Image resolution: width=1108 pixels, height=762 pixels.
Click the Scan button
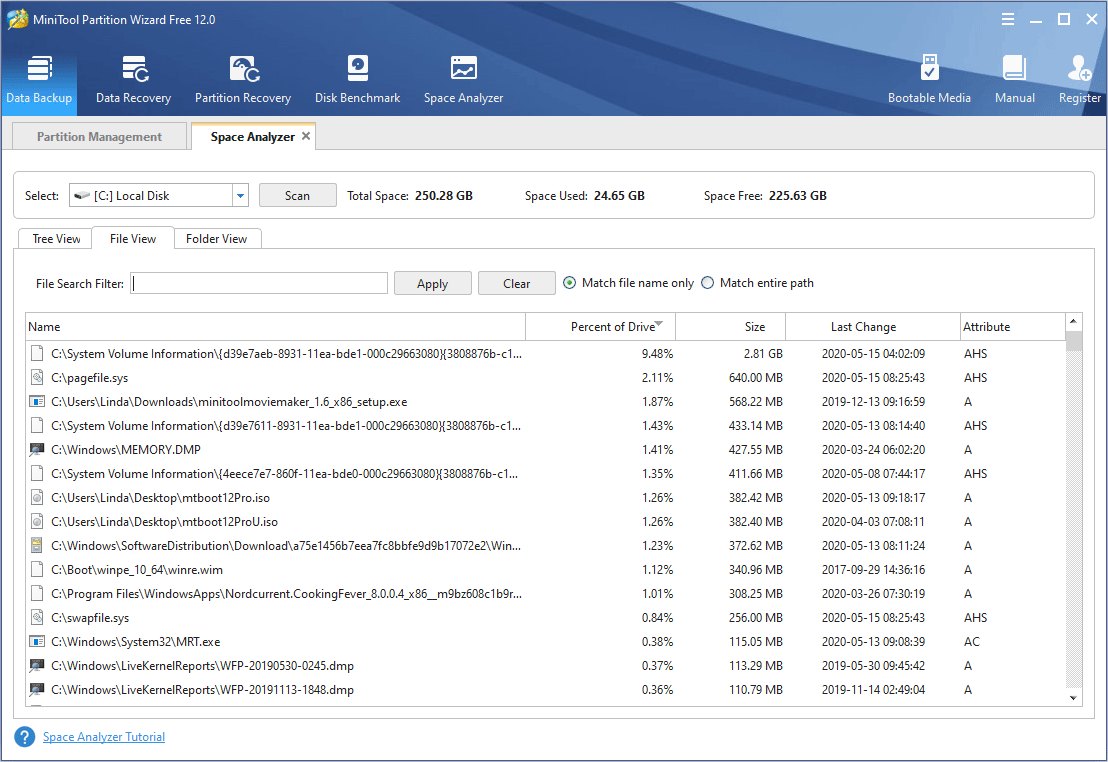click(297, 196)
